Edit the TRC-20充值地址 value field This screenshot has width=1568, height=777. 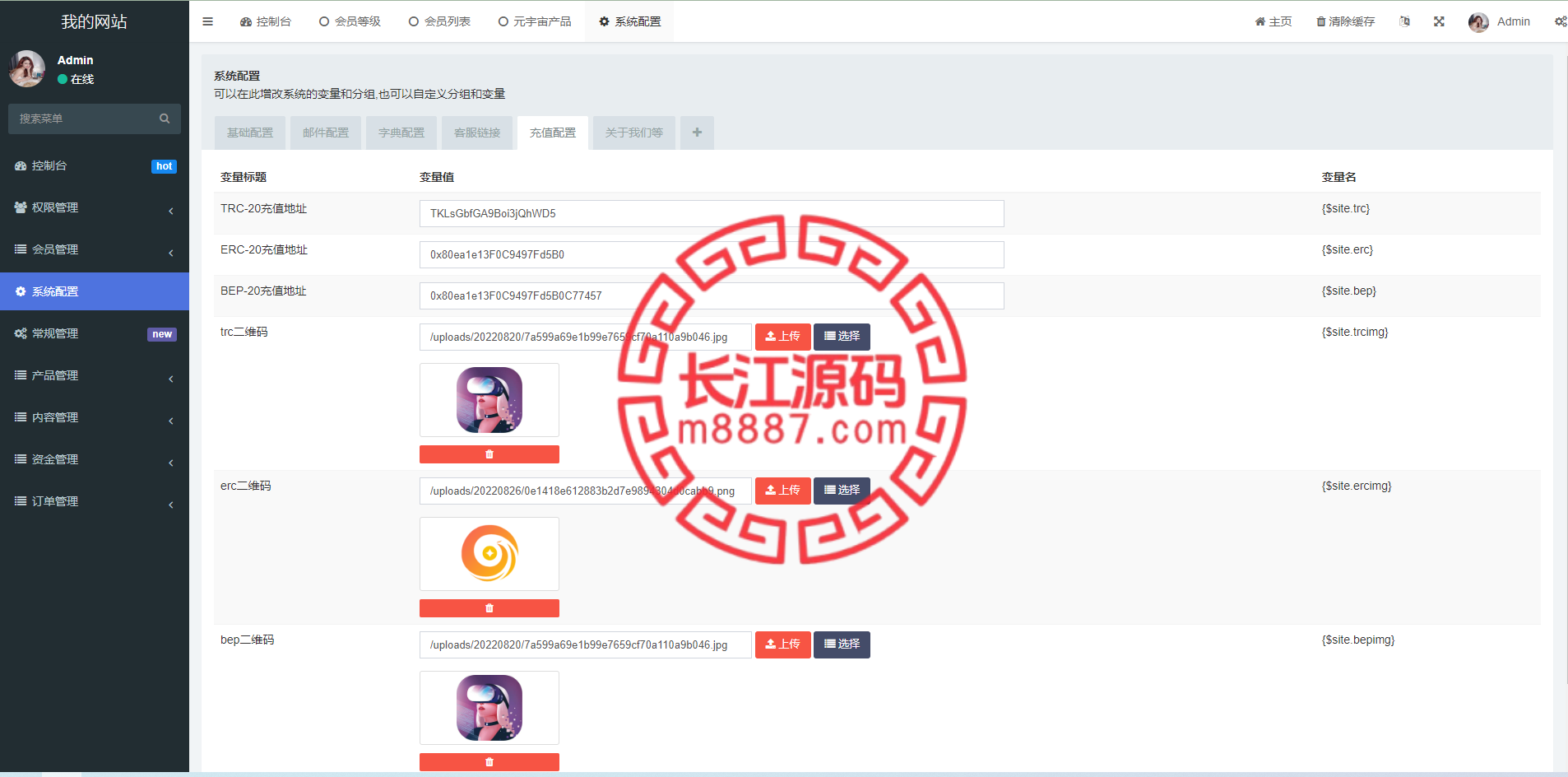coord(712,213)
